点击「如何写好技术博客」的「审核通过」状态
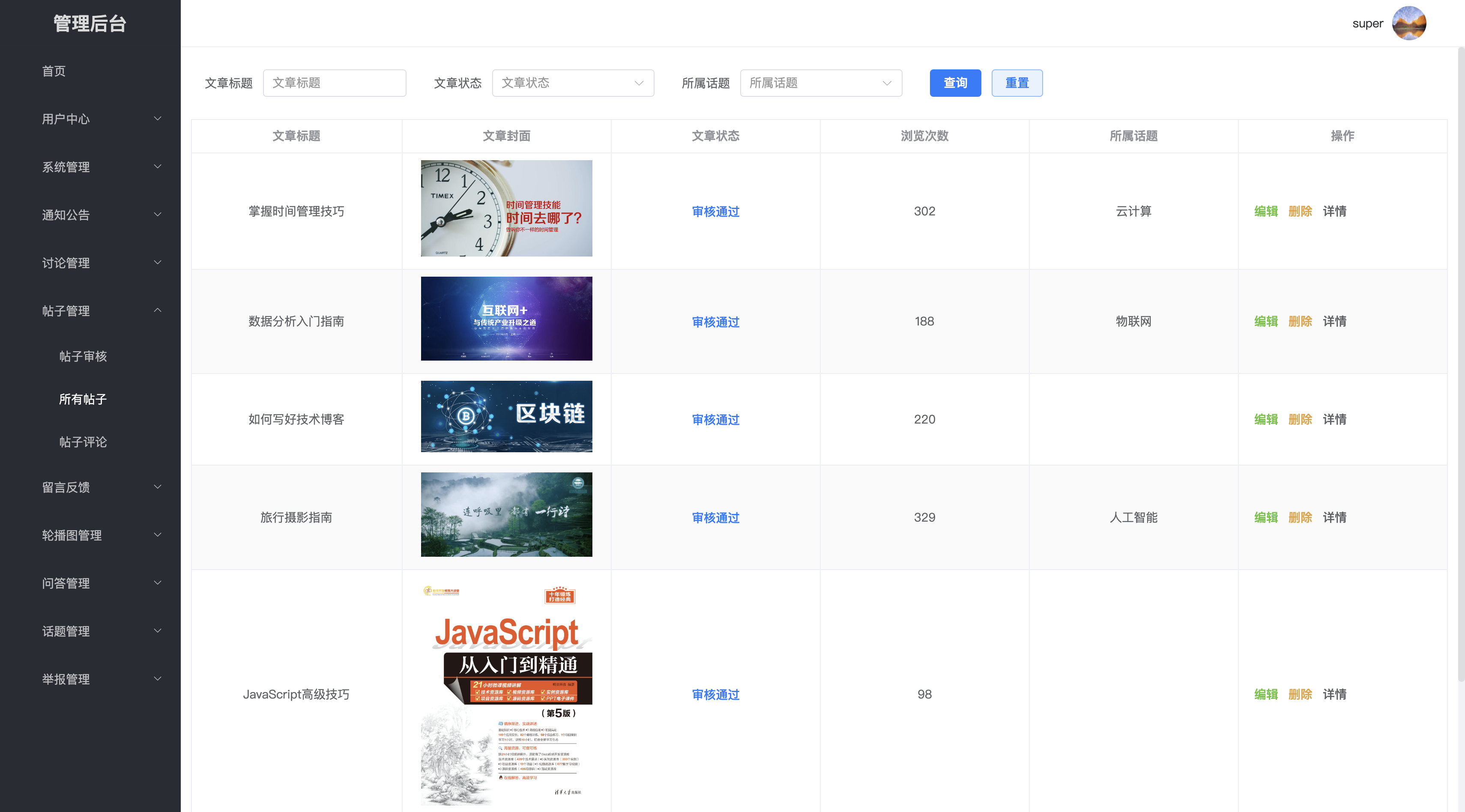1465x812 pixels. point(715,420)
